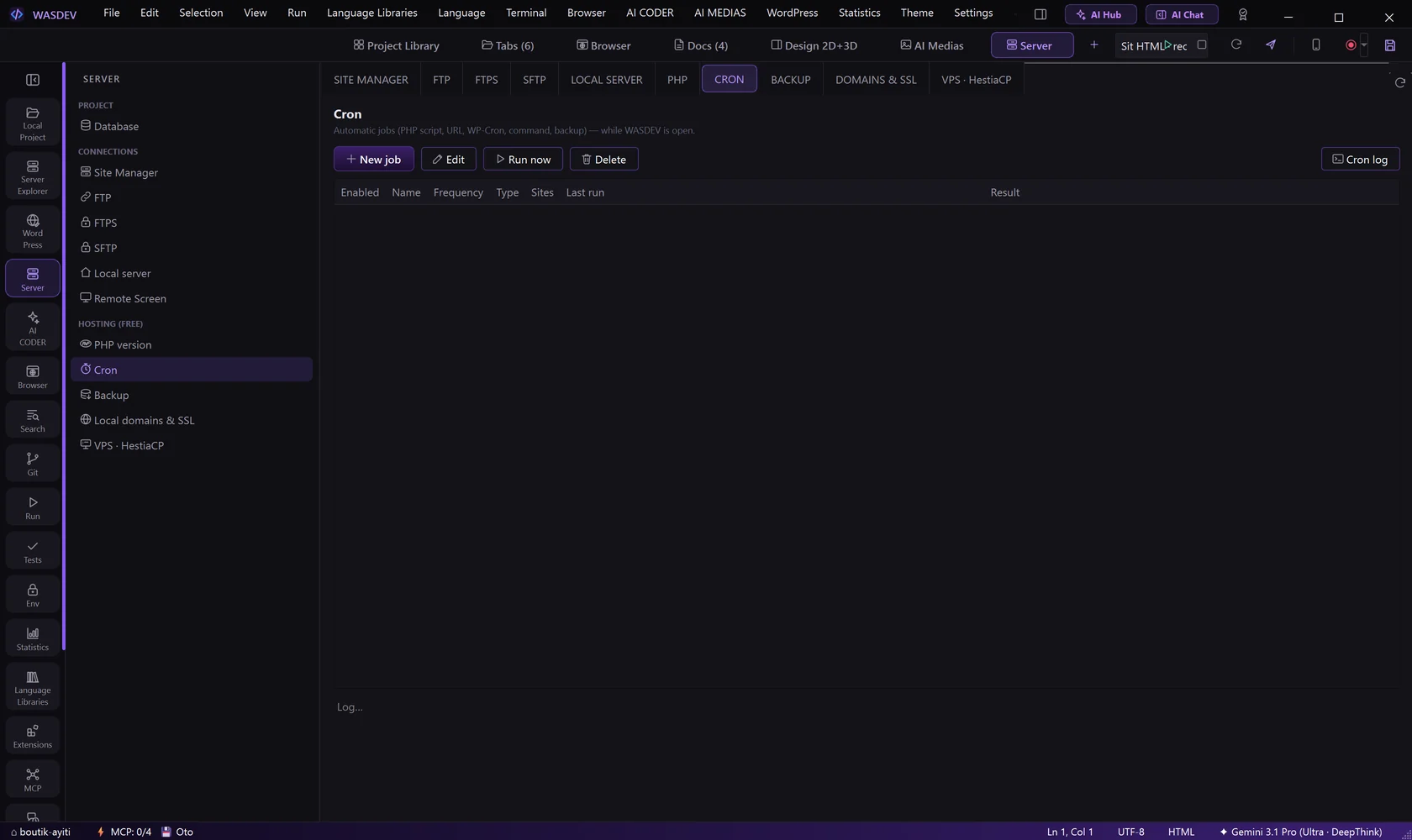Open the AI MEDIAS menu

pyautogui.click(x=720, y=13)
